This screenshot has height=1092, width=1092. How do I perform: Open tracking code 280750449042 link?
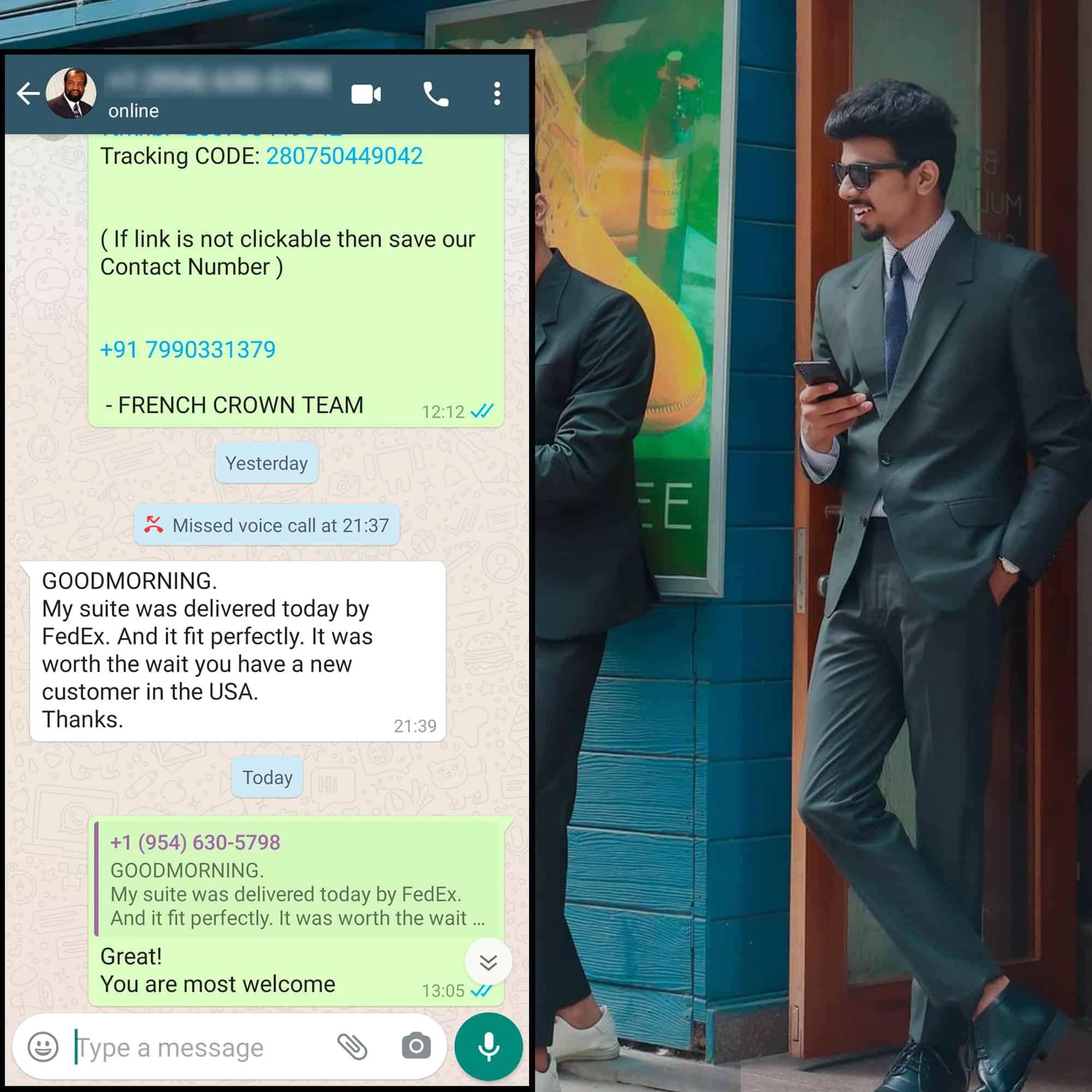344,156
